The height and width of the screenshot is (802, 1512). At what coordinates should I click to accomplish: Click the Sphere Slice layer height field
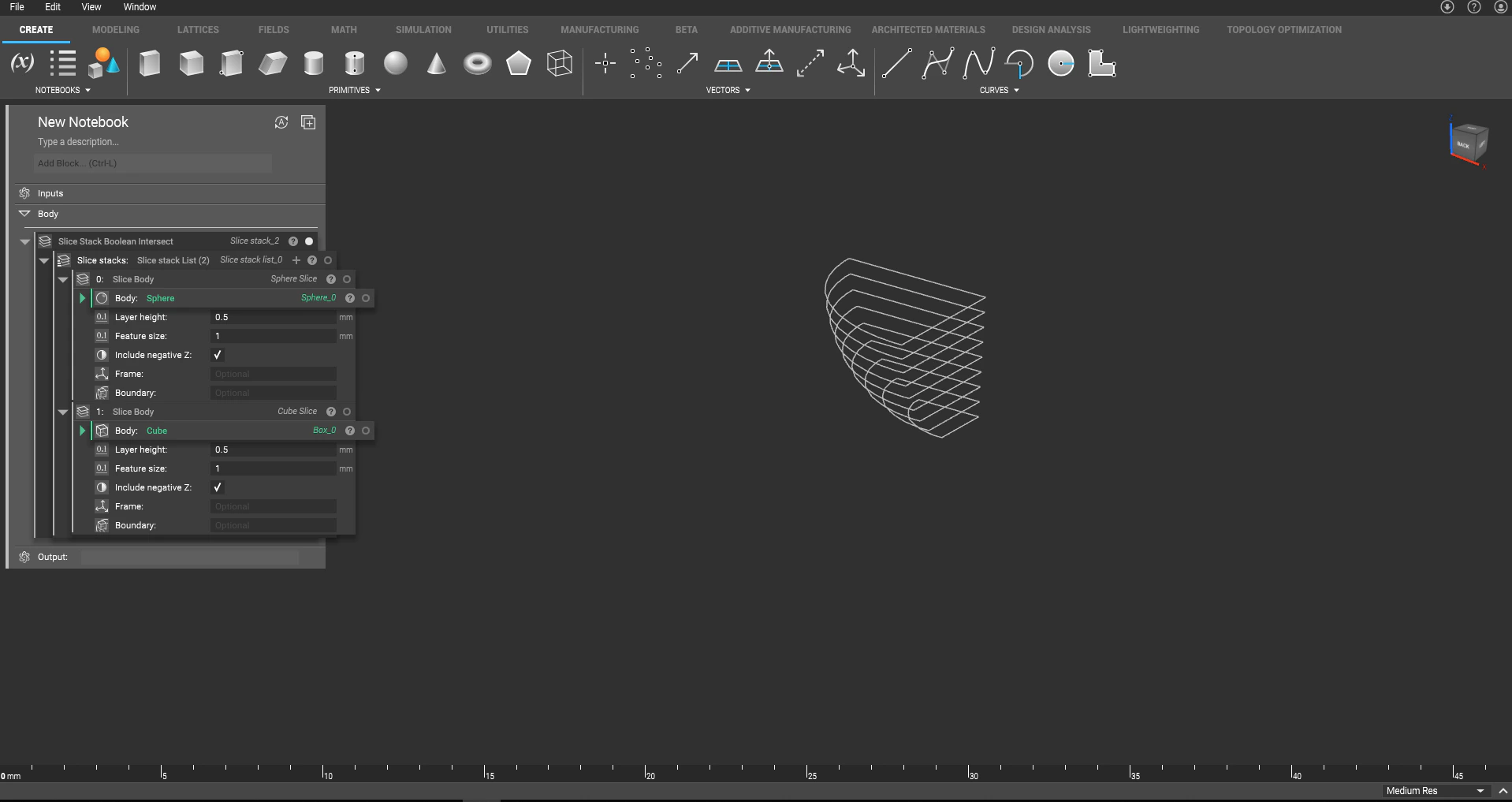coord(272,317)
